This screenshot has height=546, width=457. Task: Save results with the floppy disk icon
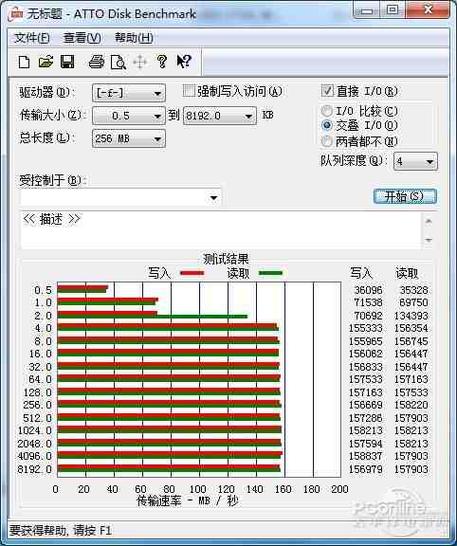(x=68, y=62)
